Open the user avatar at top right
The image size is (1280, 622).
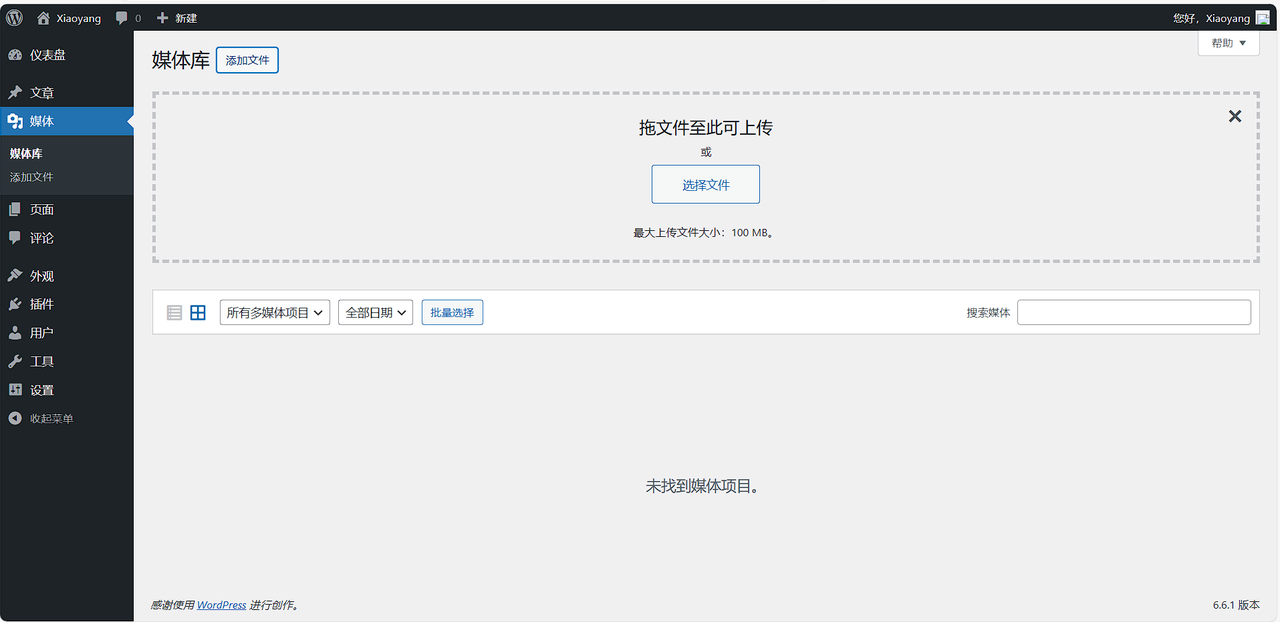1263,18
